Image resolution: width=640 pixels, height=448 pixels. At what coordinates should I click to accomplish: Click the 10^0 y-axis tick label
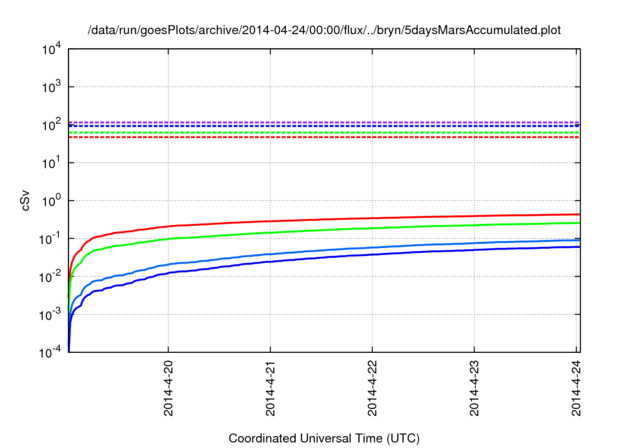(51, 200)
